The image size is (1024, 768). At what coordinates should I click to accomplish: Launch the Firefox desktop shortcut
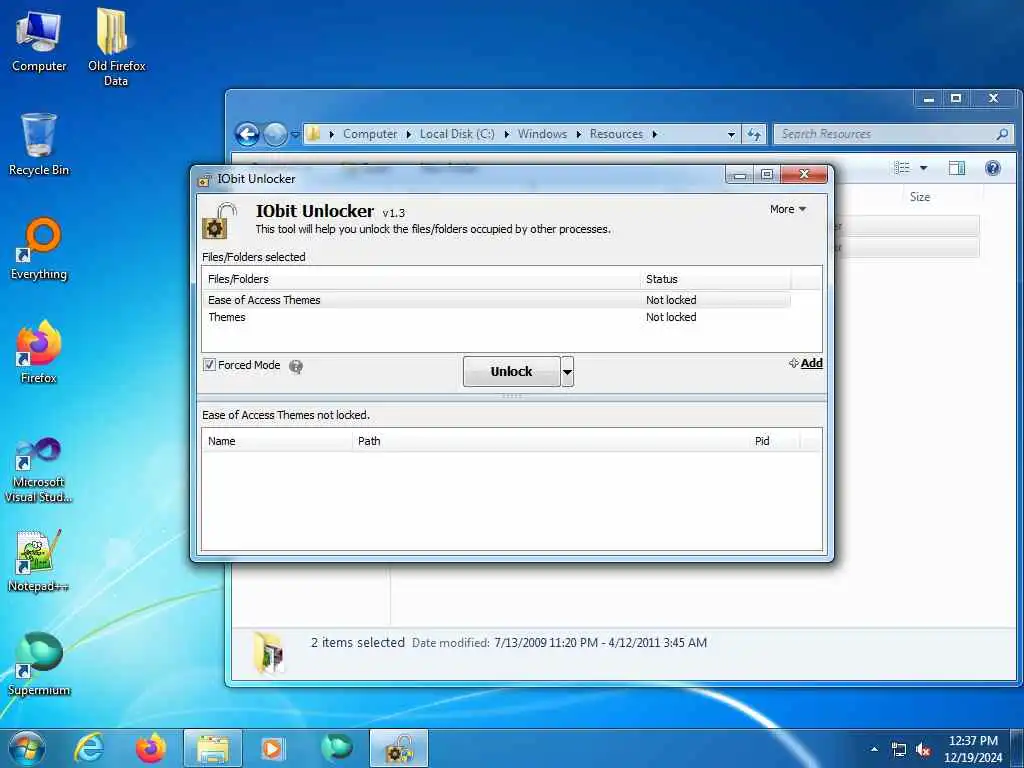click(x=39, y=351)
